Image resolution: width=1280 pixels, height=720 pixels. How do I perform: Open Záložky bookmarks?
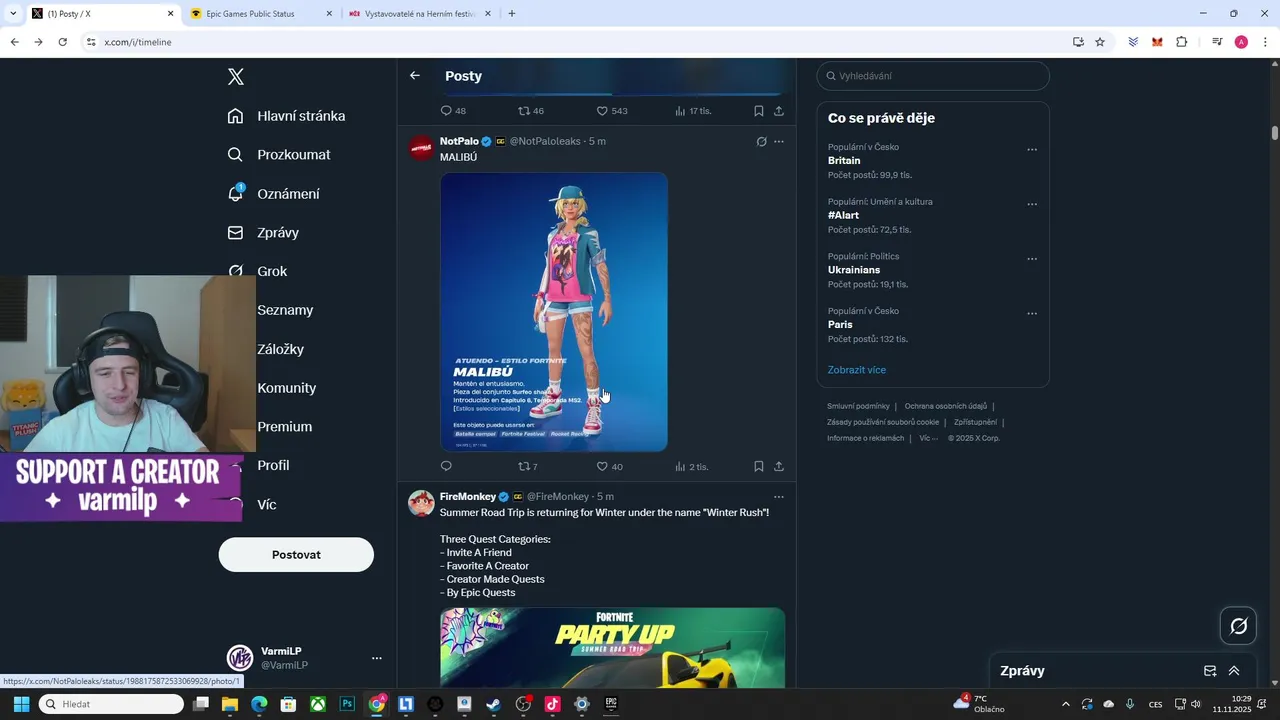[280, 349]
